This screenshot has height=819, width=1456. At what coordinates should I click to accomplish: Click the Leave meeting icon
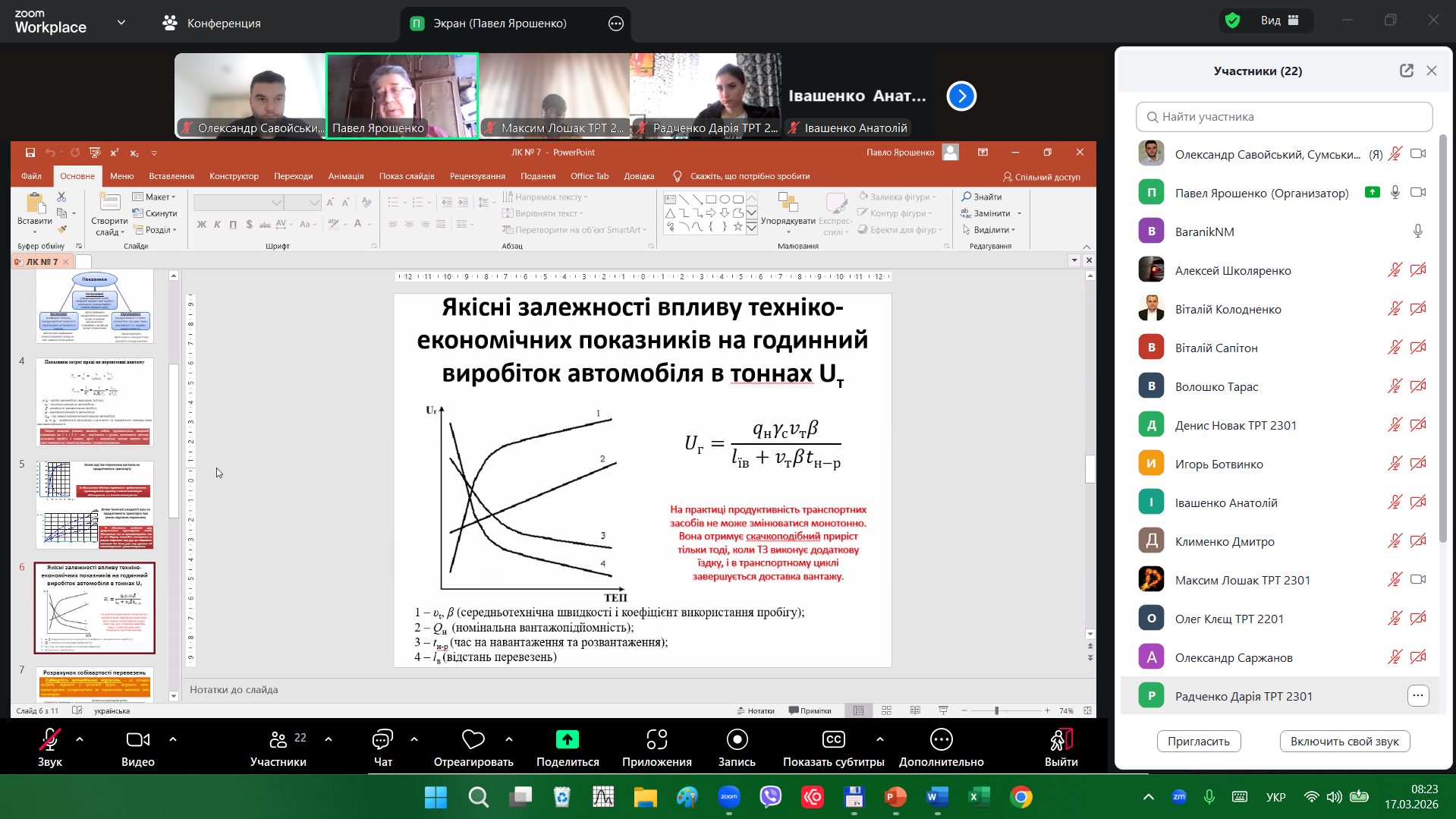[1060, 739]
